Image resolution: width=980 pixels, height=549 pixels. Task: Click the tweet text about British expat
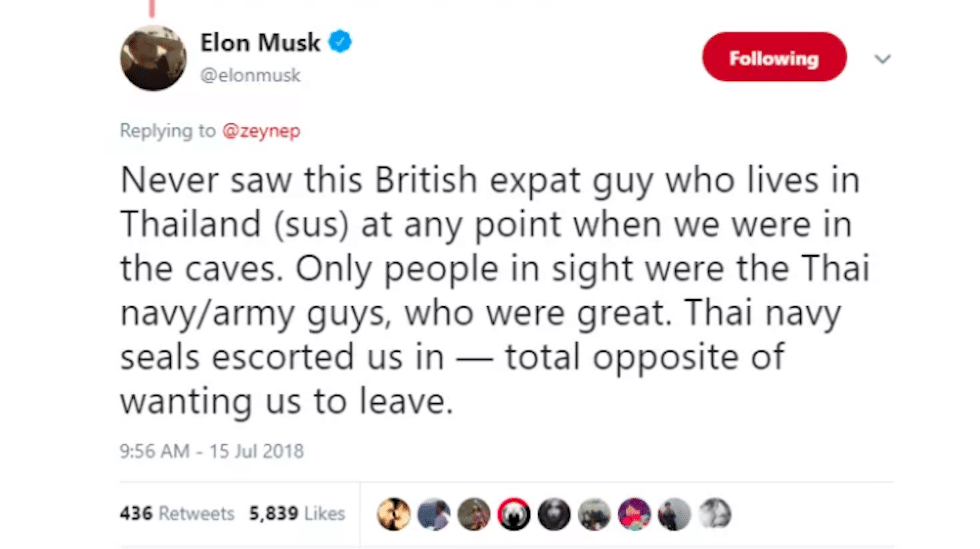(489, 292)
